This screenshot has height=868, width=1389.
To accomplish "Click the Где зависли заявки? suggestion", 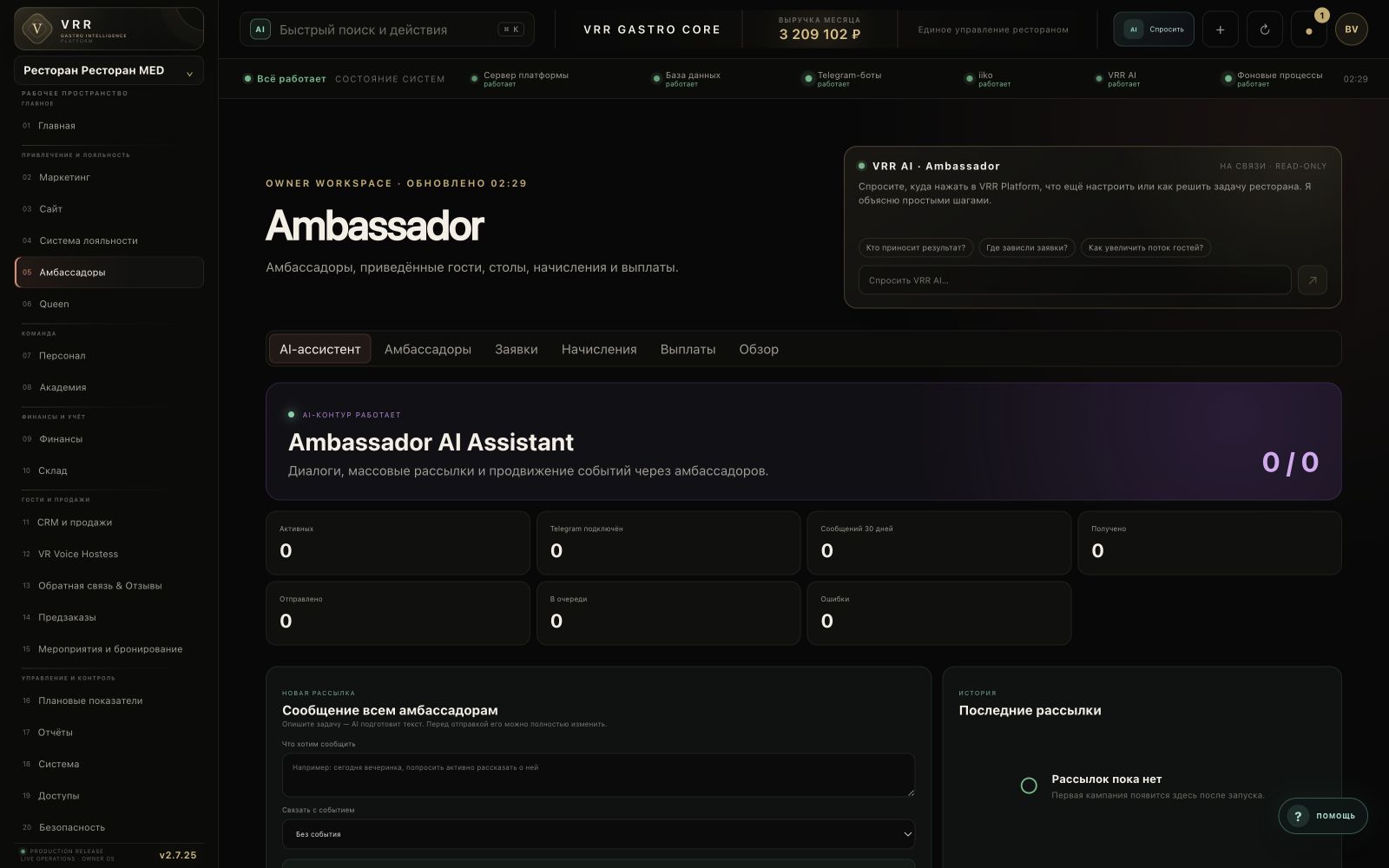I will (1027, 248).
